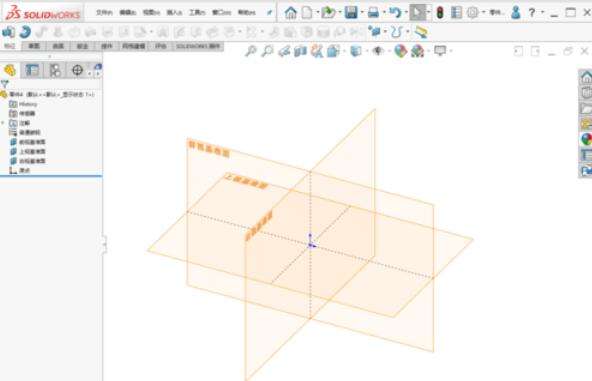Screen dimensions: 592x381
Task: Open the dropdown arrow next to New
Action: [318, 12]
